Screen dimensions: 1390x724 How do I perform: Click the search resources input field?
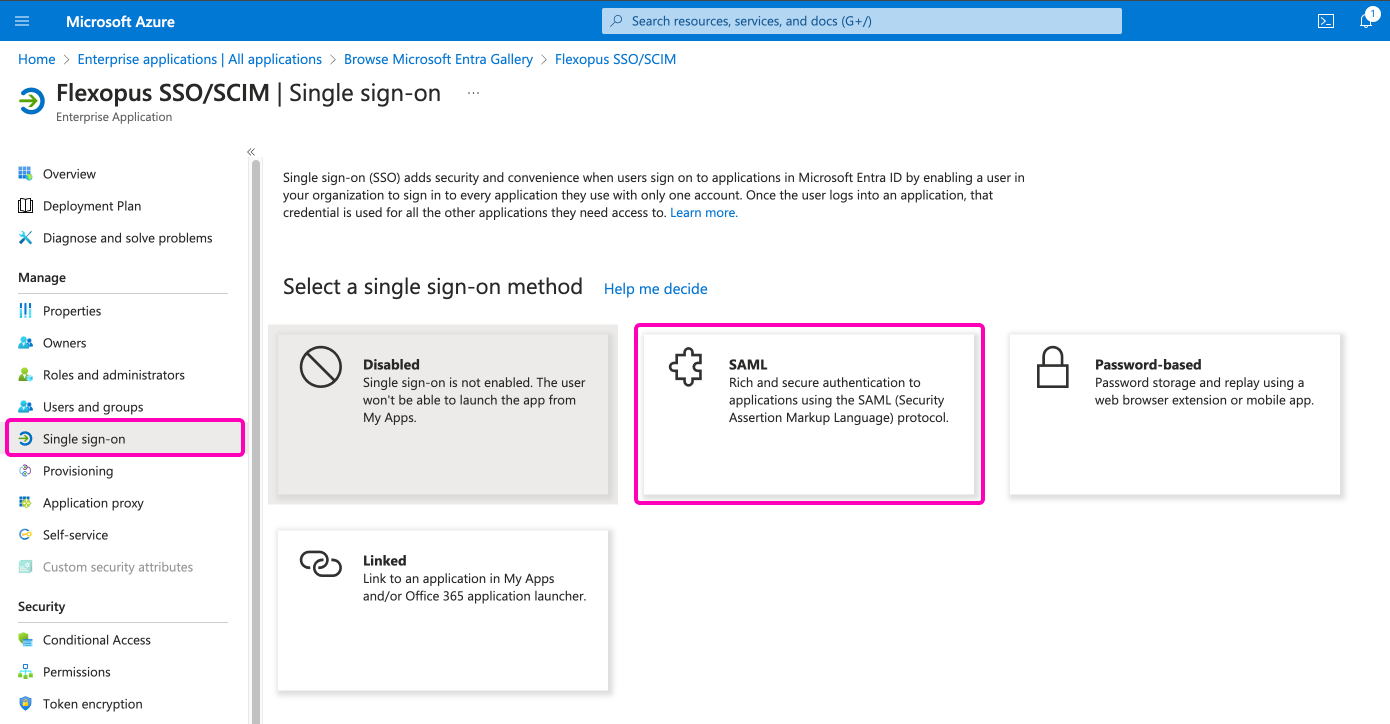(x=860, y=21)
